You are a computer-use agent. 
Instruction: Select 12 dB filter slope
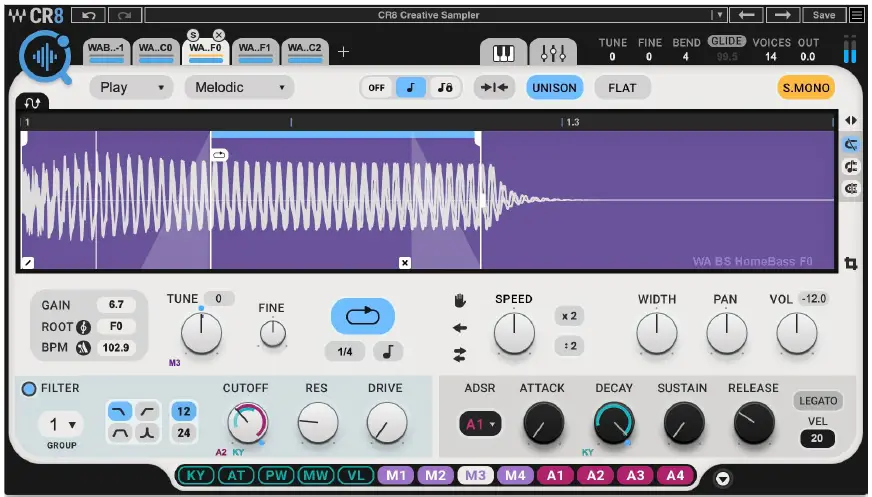point(184,411)
